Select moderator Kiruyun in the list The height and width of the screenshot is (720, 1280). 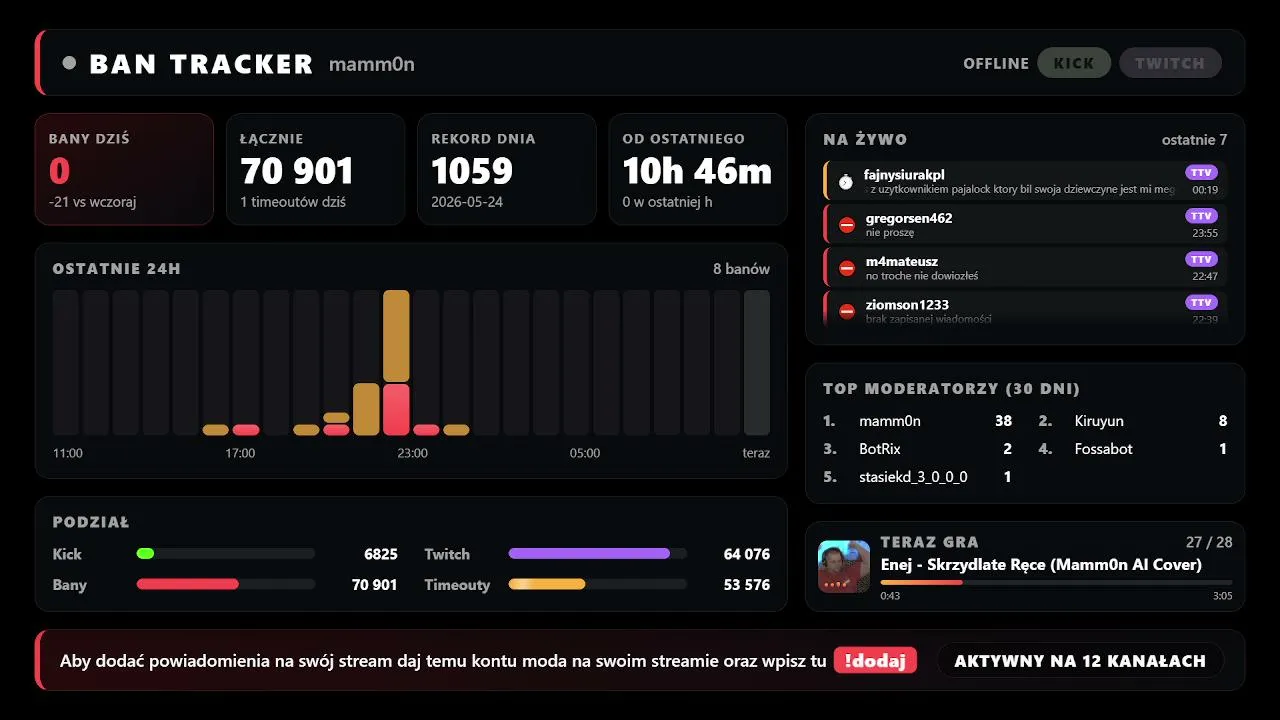[1099, 421]
